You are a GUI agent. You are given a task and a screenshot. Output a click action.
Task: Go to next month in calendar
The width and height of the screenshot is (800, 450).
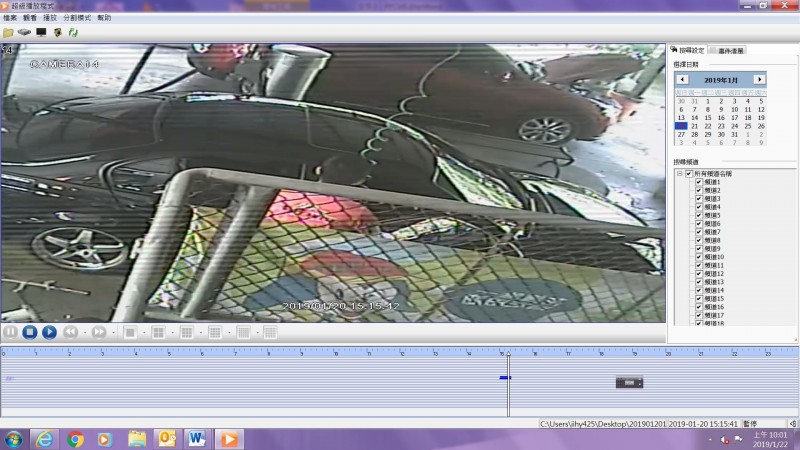759,79
